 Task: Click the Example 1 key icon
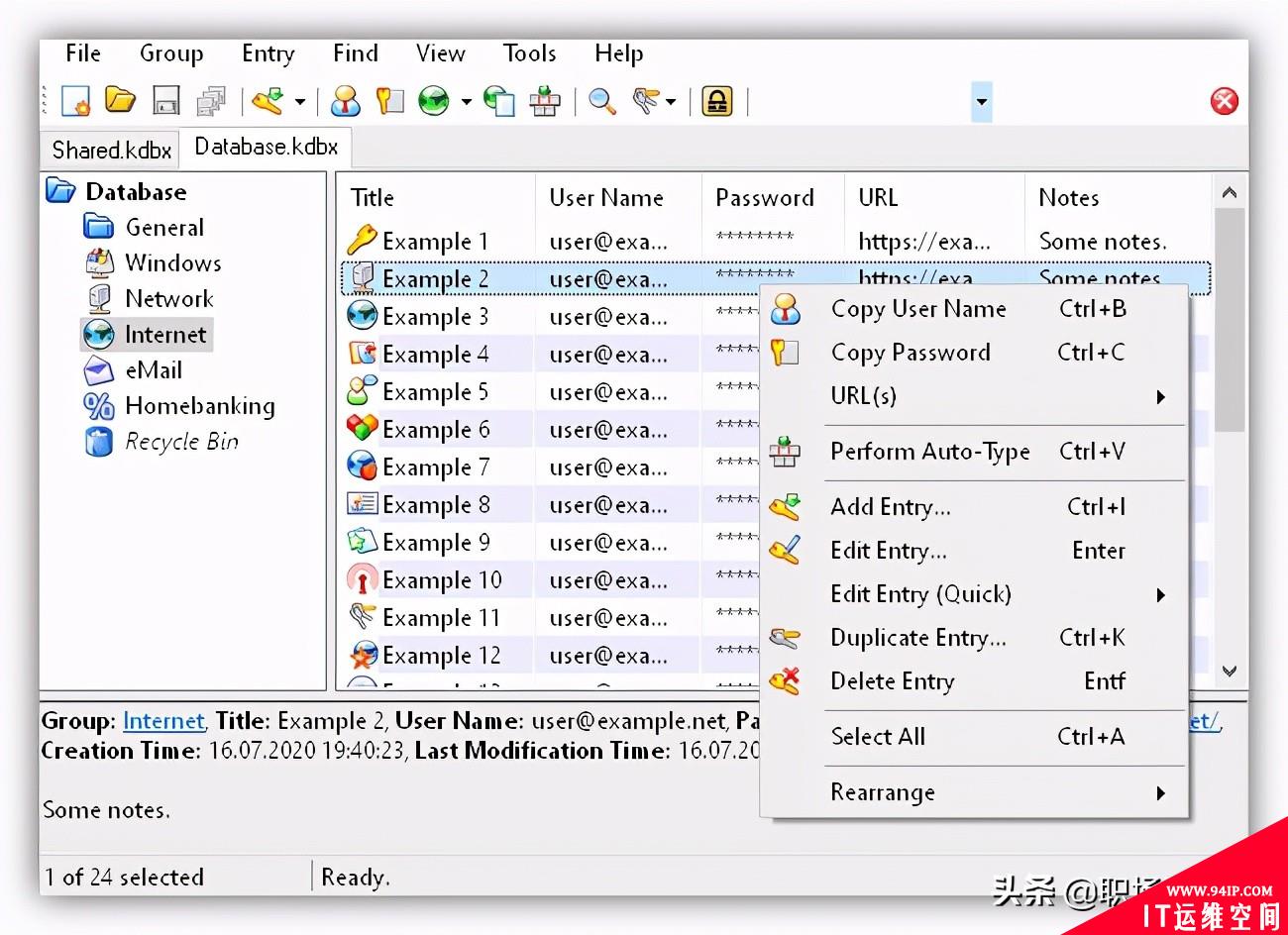click(x=362, y=241)
